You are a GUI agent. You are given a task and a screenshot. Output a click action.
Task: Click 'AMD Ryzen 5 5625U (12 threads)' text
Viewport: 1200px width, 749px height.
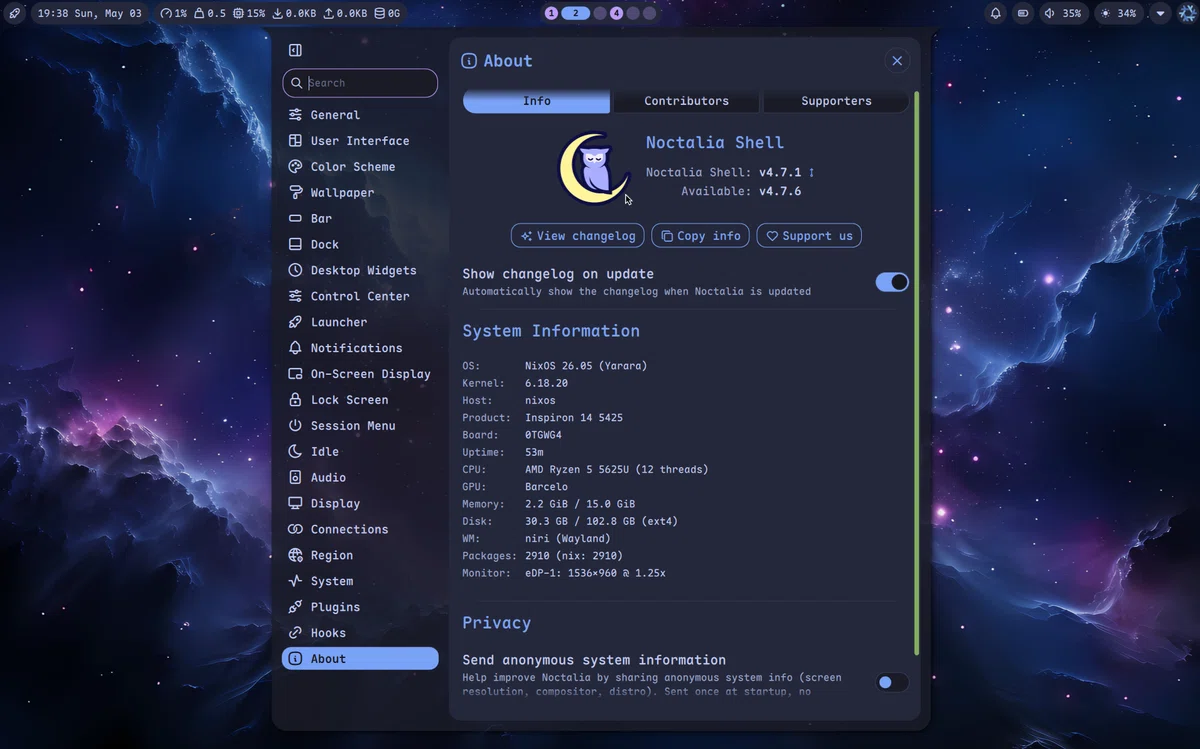[x=616, y=469]
